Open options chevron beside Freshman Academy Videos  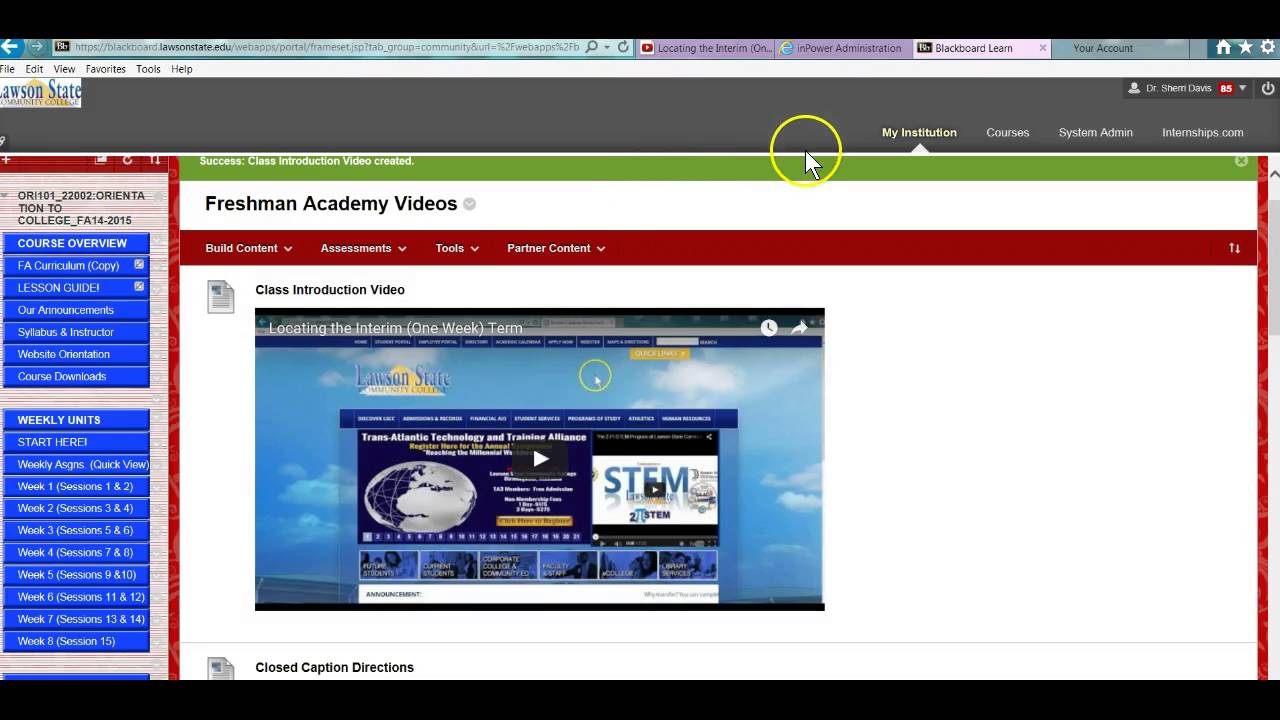470,204
